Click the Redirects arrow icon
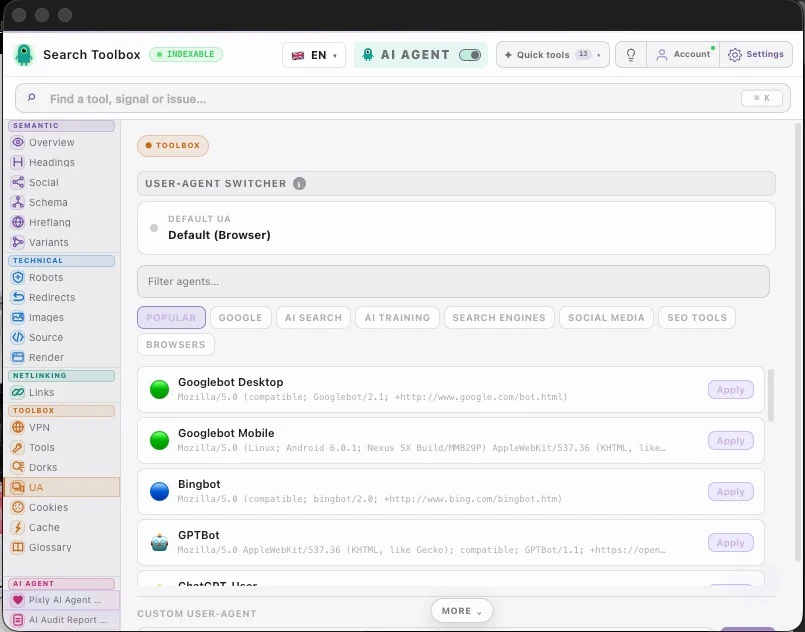The image size is (805, 632). [18, 297]
